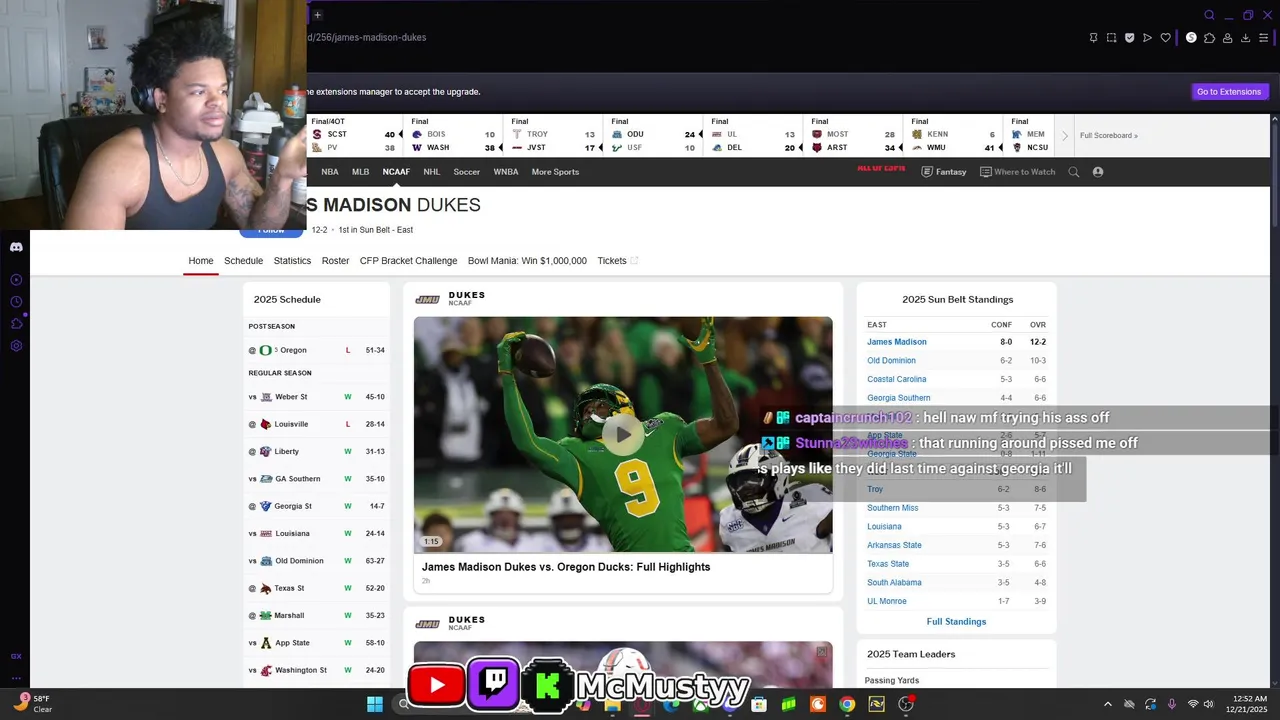Open the taskbar clock showing 12:52 AM
The width and height of the screenshot is (1280, 720).
(x=1246, y=704)
